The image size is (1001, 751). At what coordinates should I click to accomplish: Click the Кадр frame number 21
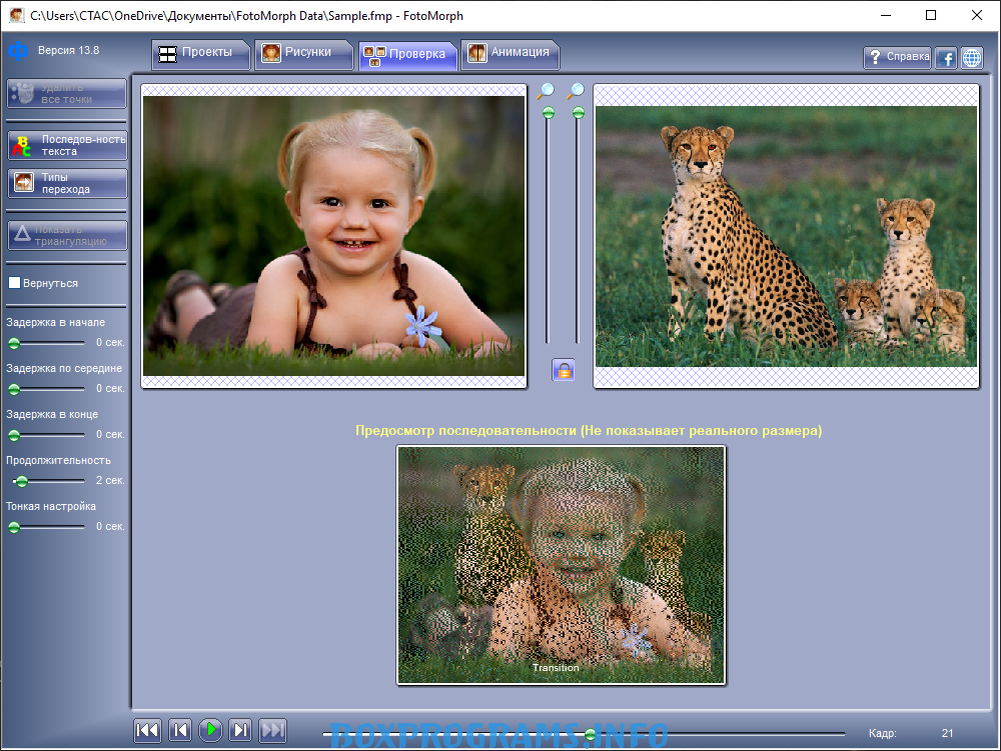point(947,733)
